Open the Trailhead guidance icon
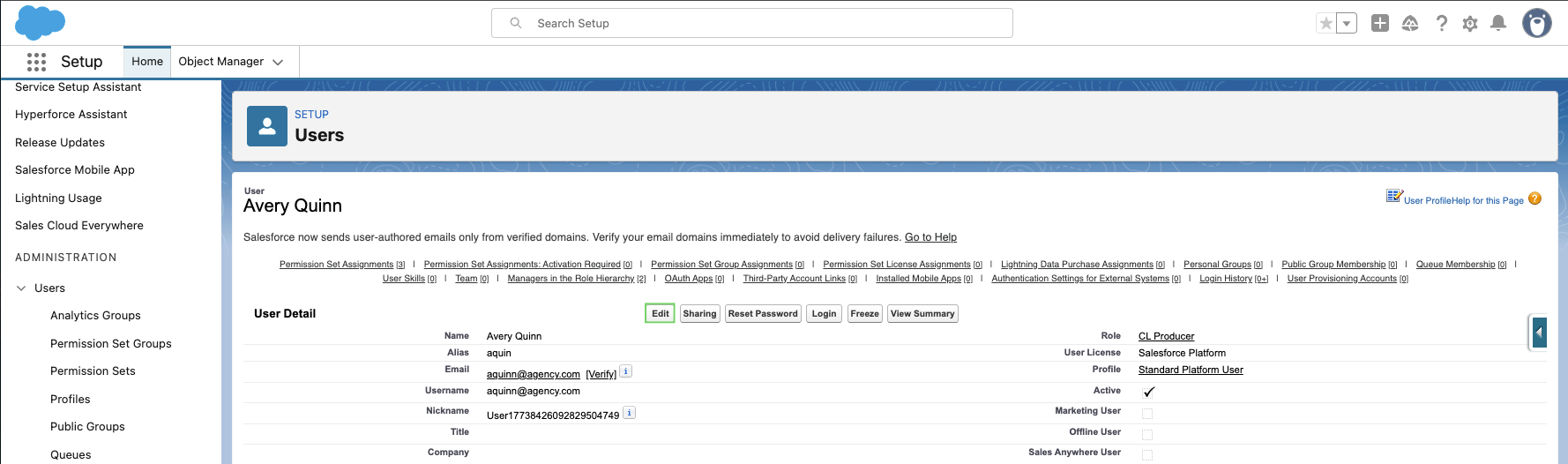Viewport: 1568px width, 464px height. tap(1410, 23)
